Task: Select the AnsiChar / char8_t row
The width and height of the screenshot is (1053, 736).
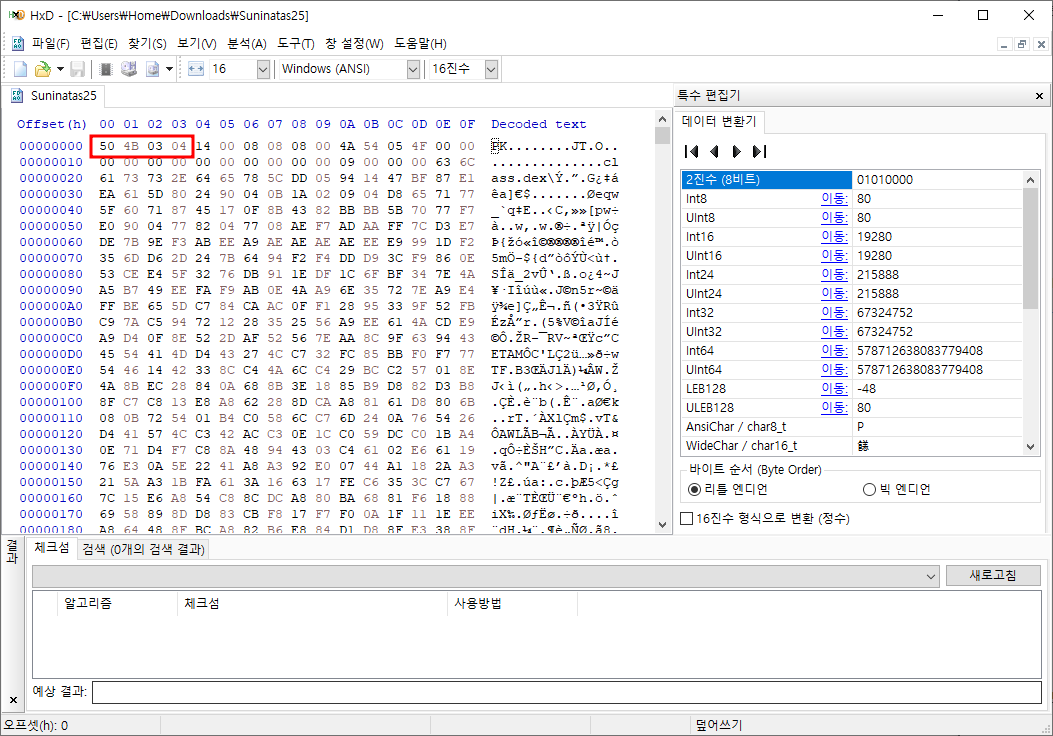Action: (852, 426)
